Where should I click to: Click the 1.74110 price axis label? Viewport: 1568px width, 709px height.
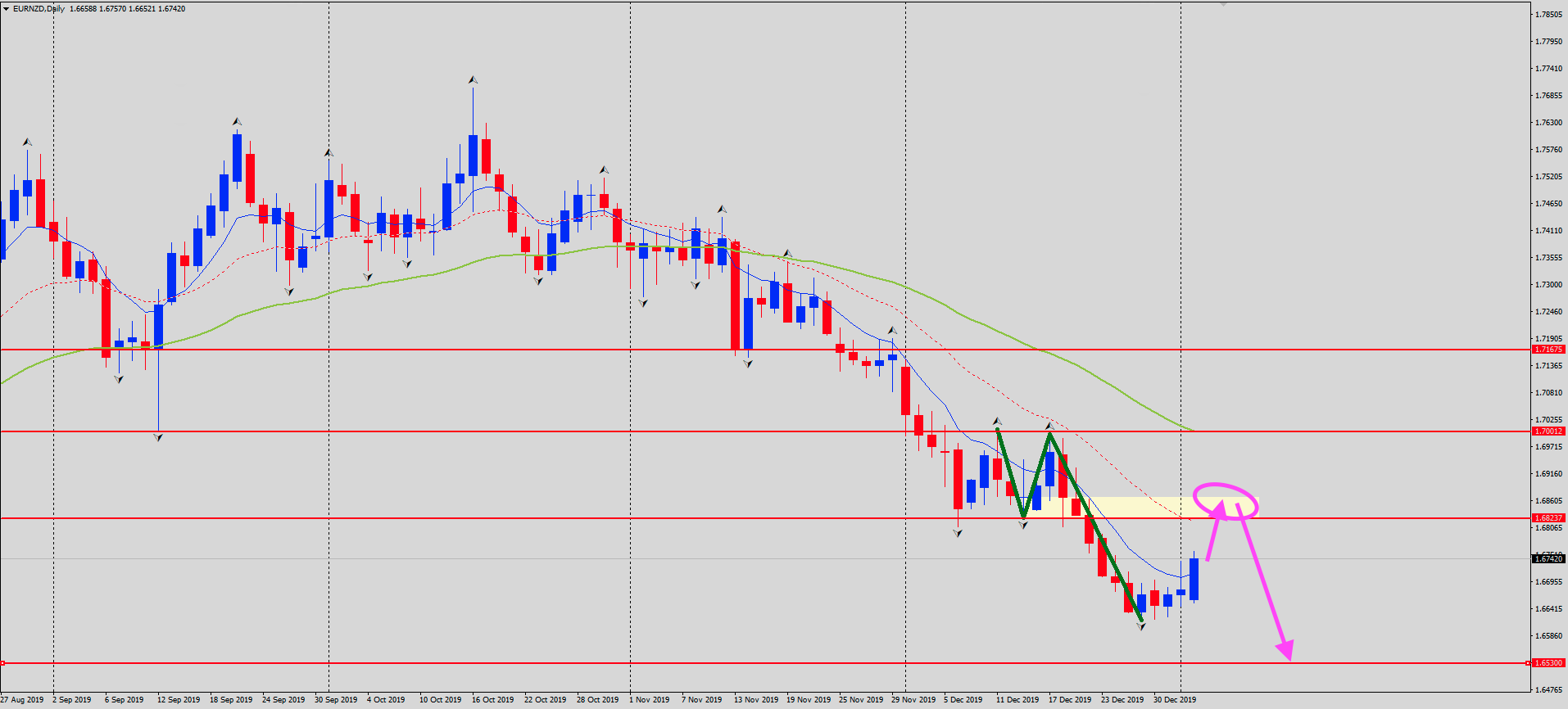pyautogui.click(x=1548, y=231)
